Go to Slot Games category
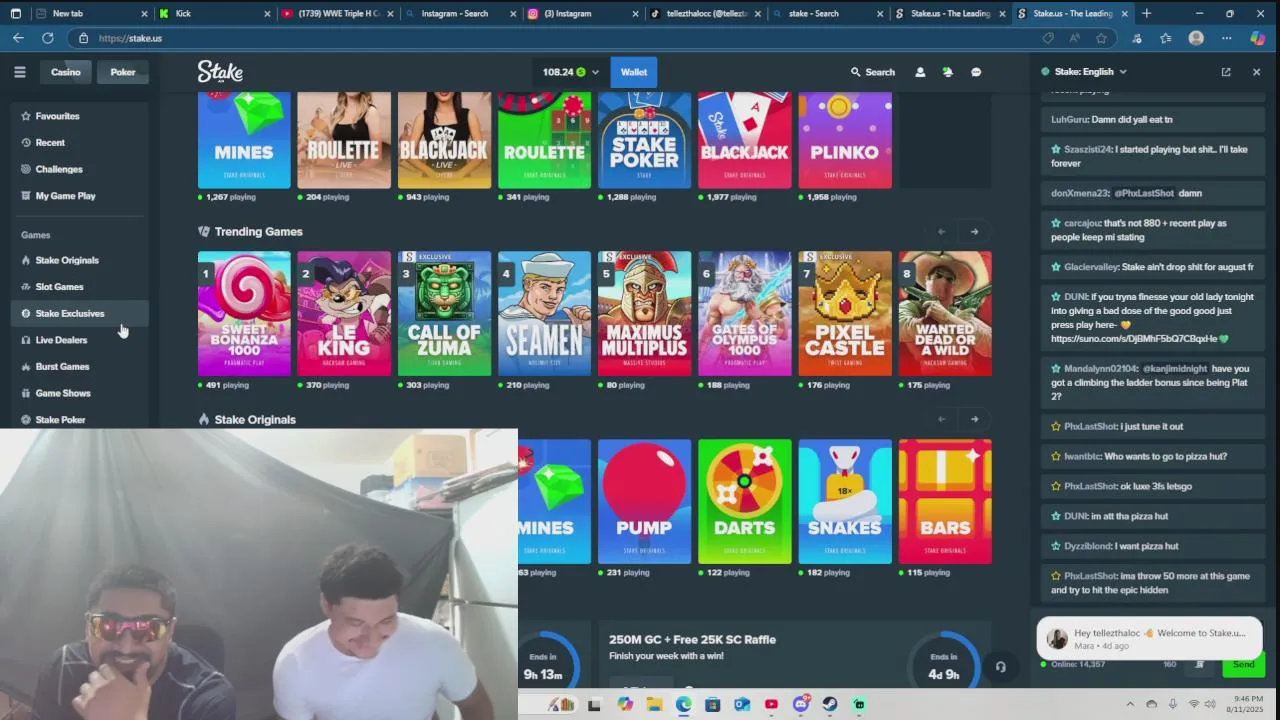The height and width of the screenshot is (720, 1280). coord(80,287)
